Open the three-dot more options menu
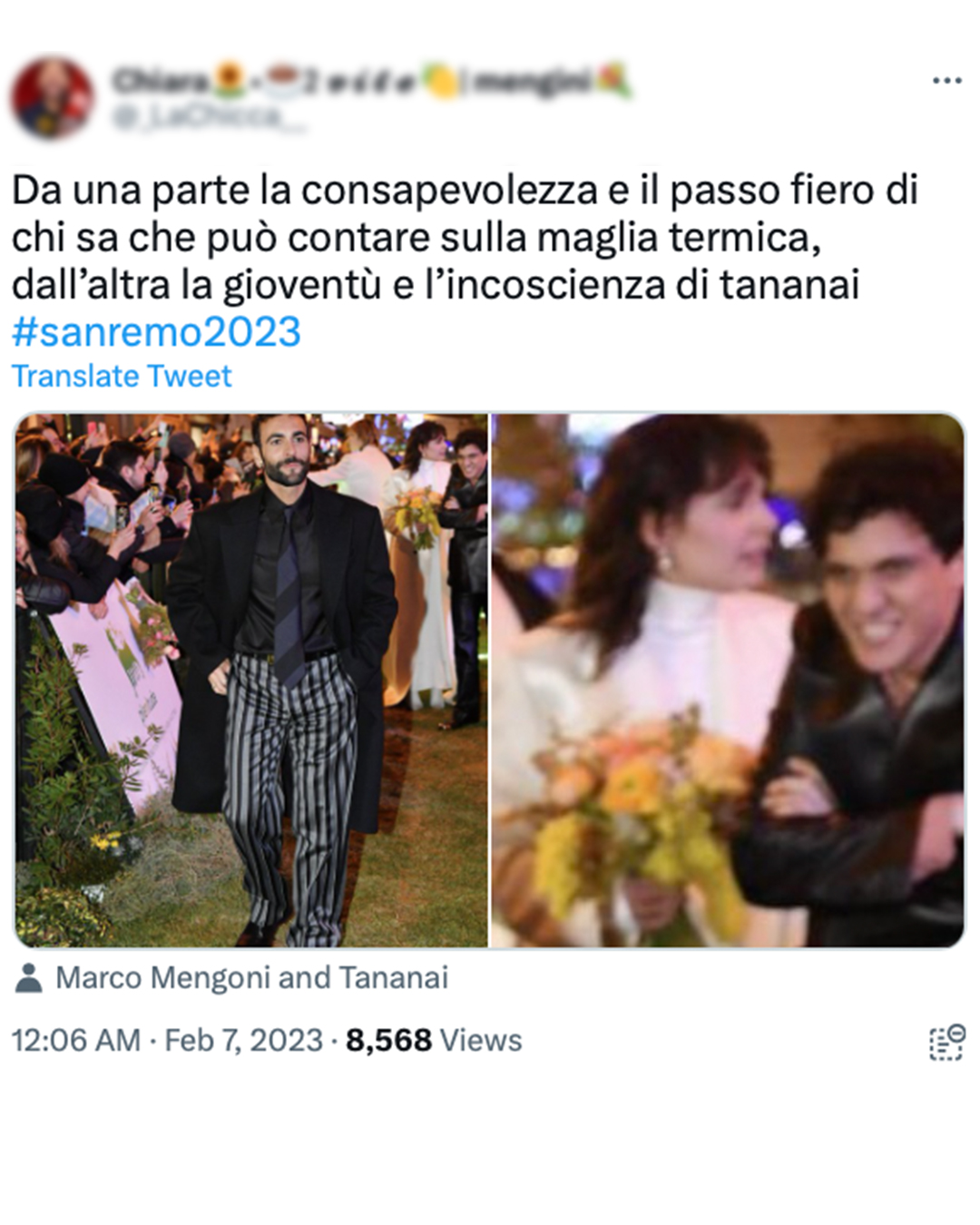The width and height of the screenshot is (980, 1225). point(946,81)
